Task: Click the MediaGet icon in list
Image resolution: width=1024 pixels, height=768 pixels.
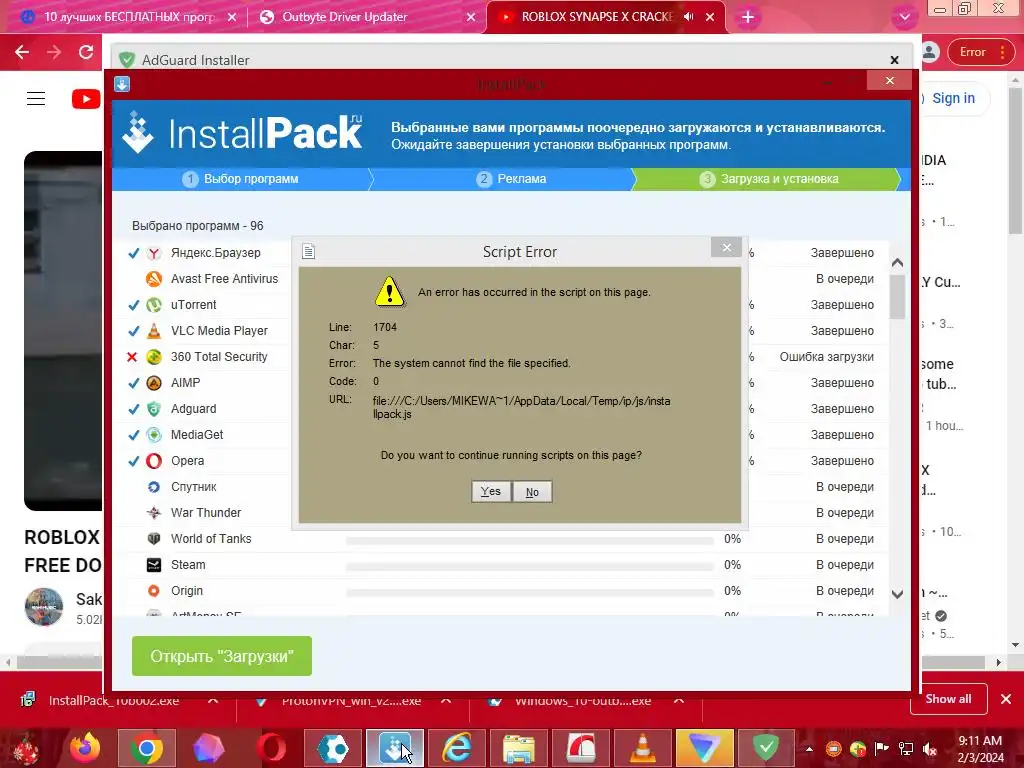Action: [153, 435]
